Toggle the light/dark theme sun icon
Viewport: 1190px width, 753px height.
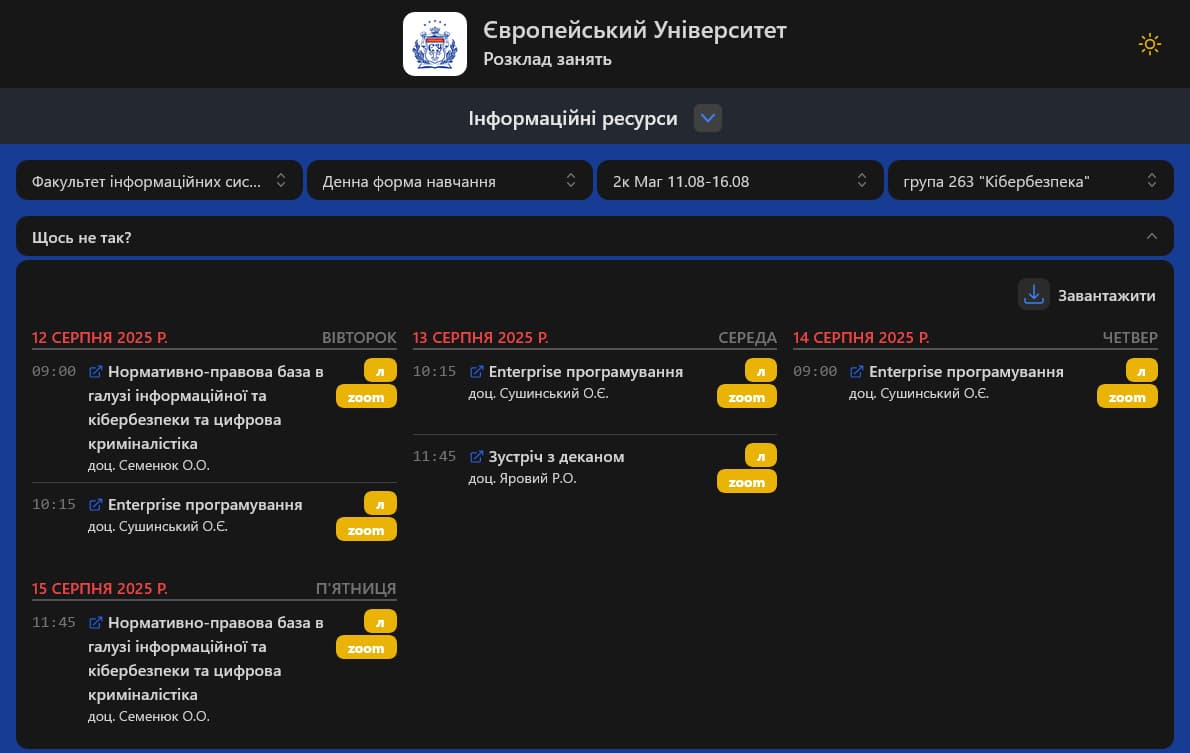point(1149,44)
